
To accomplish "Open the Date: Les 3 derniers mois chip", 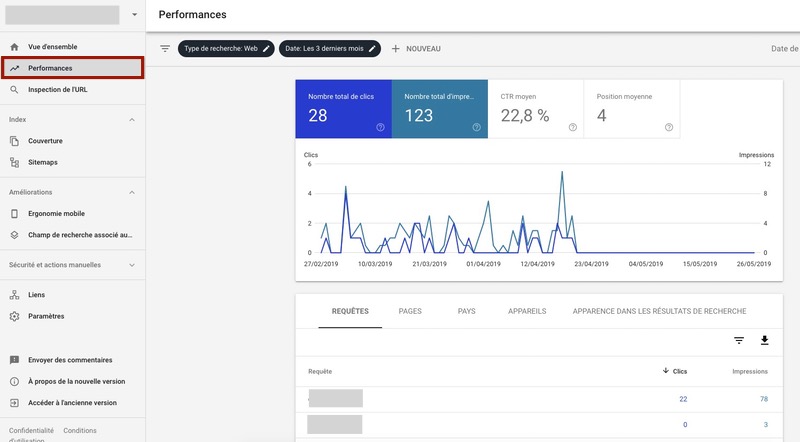I will click(x=330, y=48).
